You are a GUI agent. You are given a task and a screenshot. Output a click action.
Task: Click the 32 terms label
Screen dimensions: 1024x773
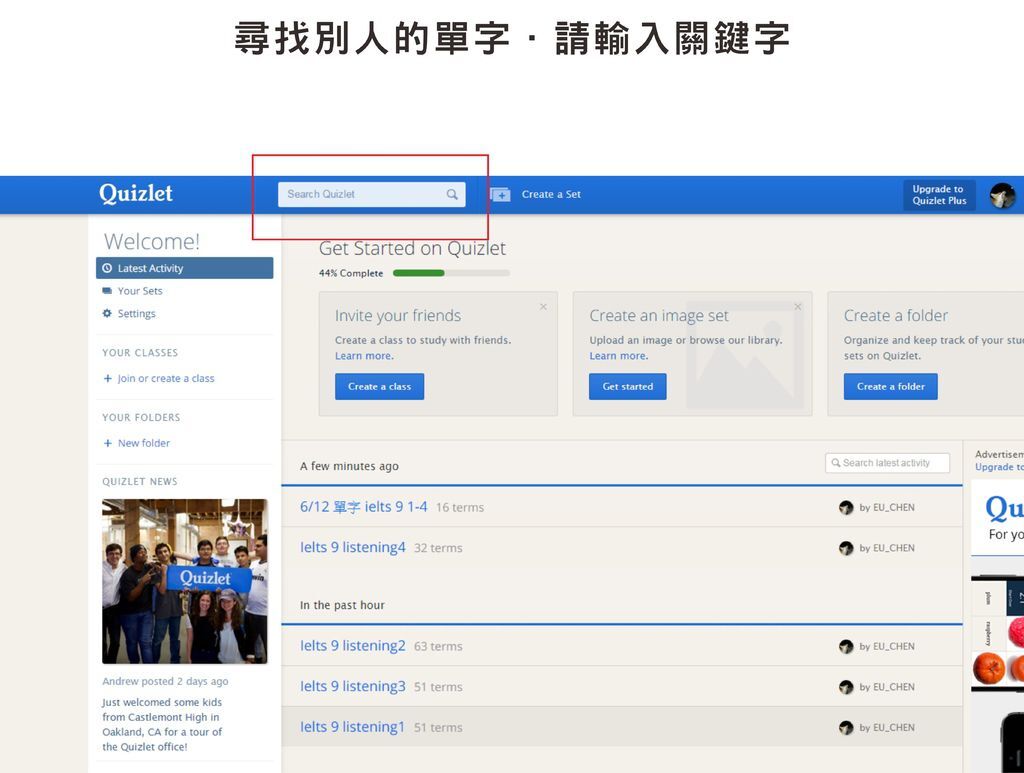(438, 548)
